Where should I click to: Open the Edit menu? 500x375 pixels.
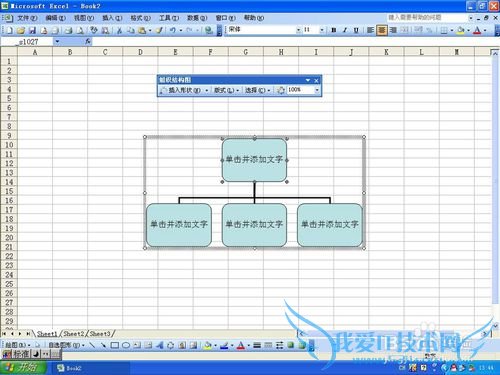pos(55,18)
